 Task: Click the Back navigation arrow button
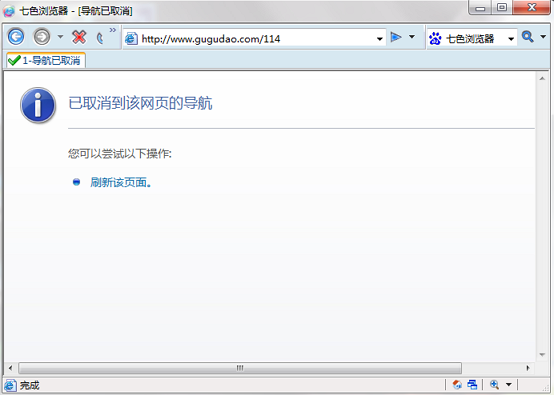(x=16, y=37)
